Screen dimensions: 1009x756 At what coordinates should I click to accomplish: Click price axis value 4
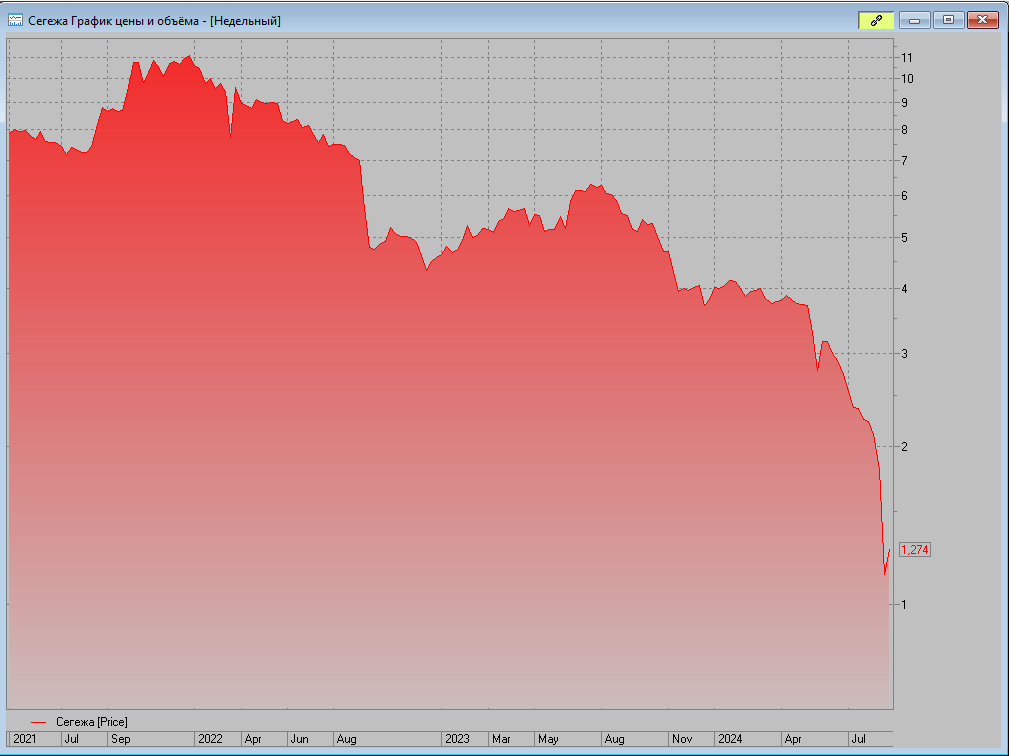[904, 288]
